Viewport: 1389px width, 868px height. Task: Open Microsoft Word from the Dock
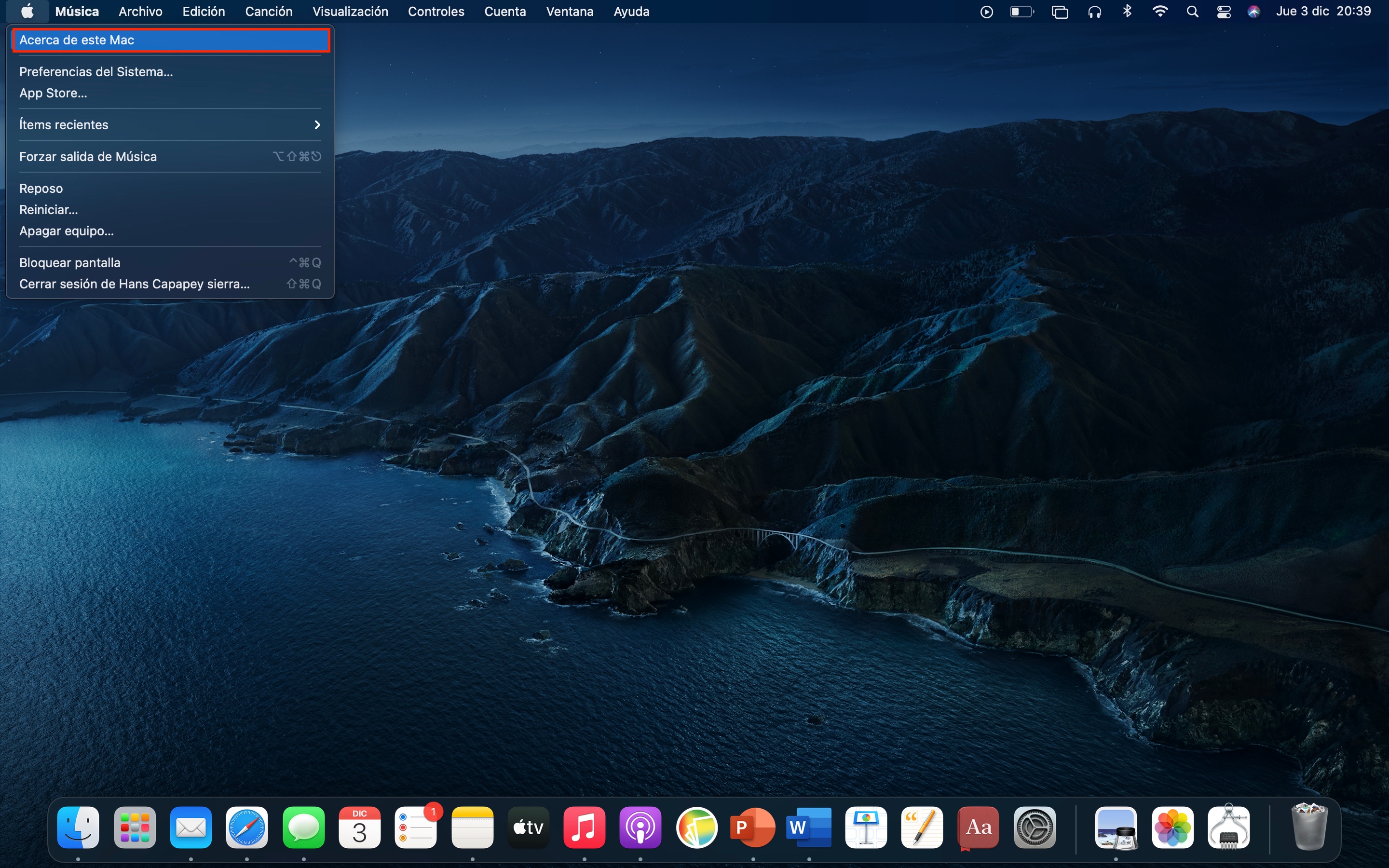[808, 827]
